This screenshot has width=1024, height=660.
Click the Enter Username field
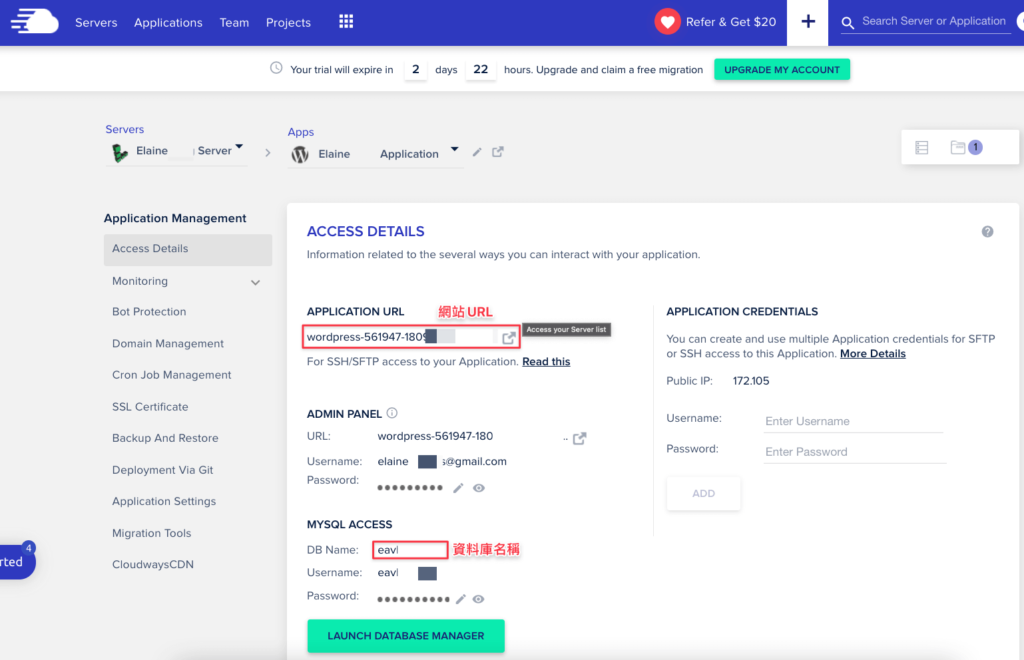click(x=854, y=421)
